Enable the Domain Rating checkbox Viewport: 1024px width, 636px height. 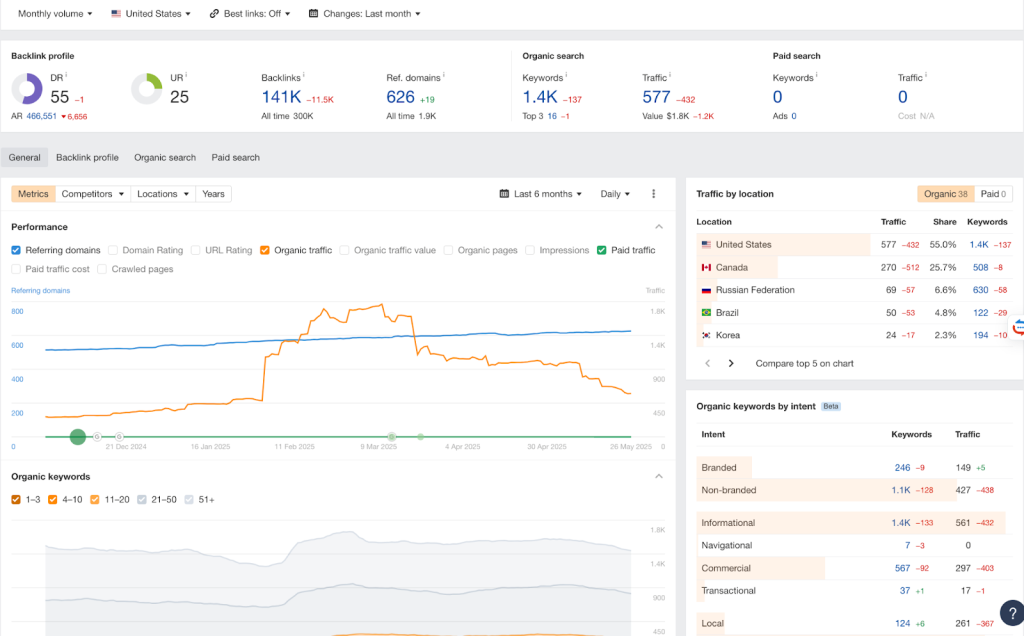coord(113,250)
